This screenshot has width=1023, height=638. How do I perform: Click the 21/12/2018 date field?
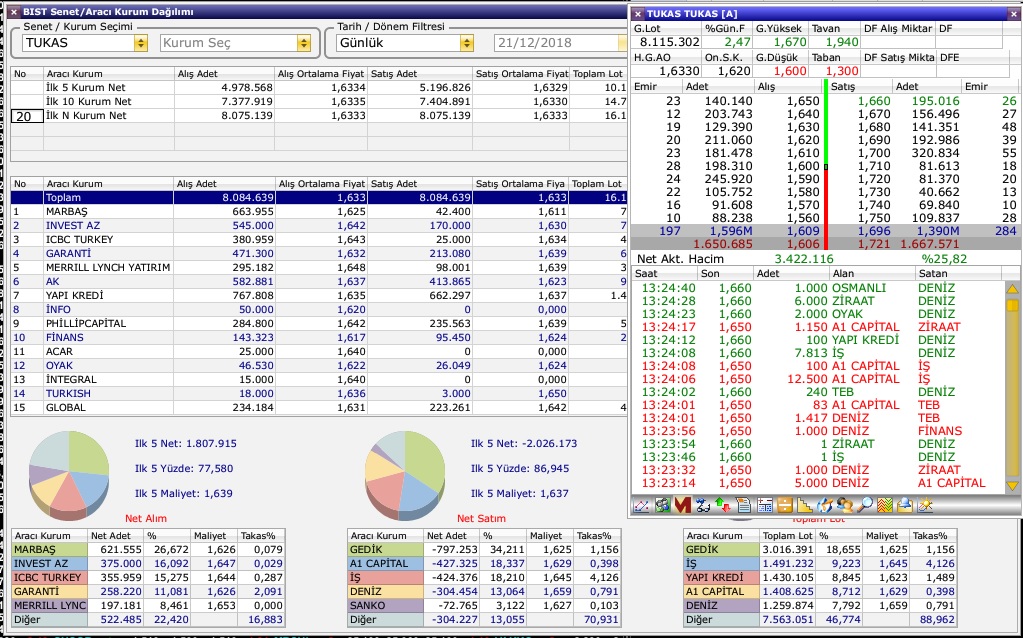click(560, 43)
